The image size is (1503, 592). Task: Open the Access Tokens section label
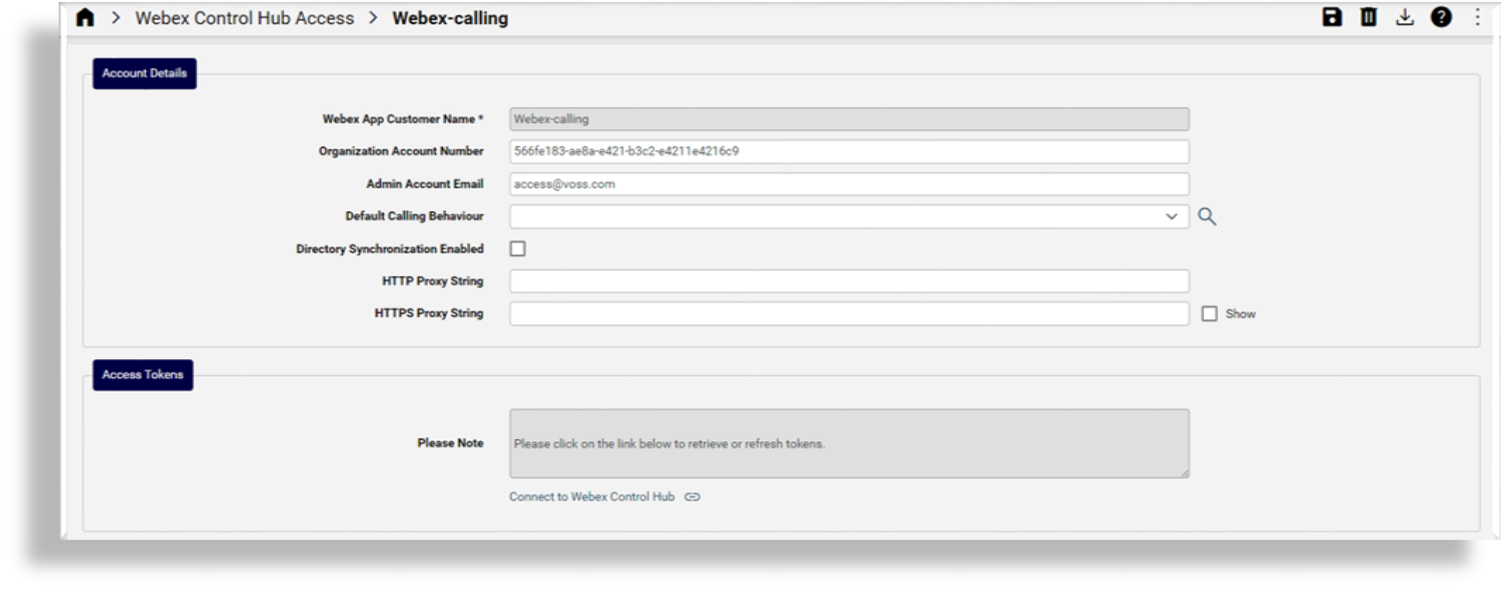[142, 376]
